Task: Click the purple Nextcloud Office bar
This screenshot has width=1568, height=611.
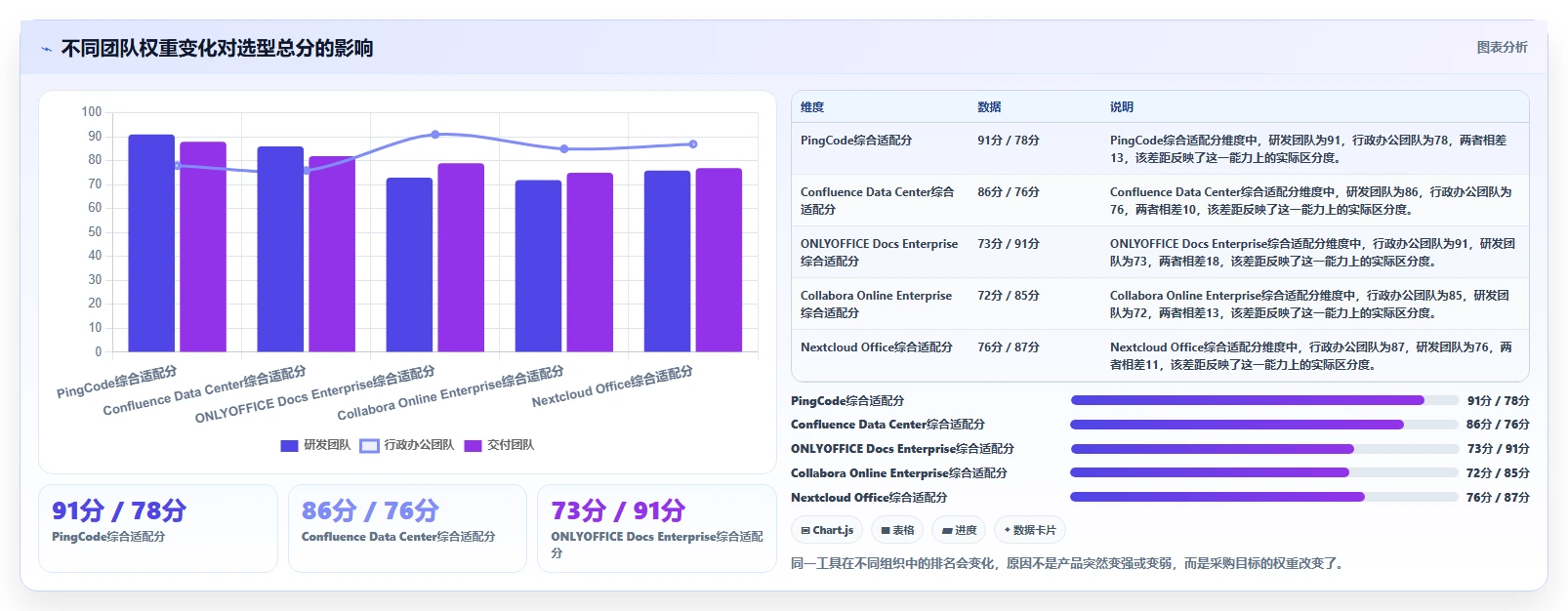Action: (x=719, y=260)
